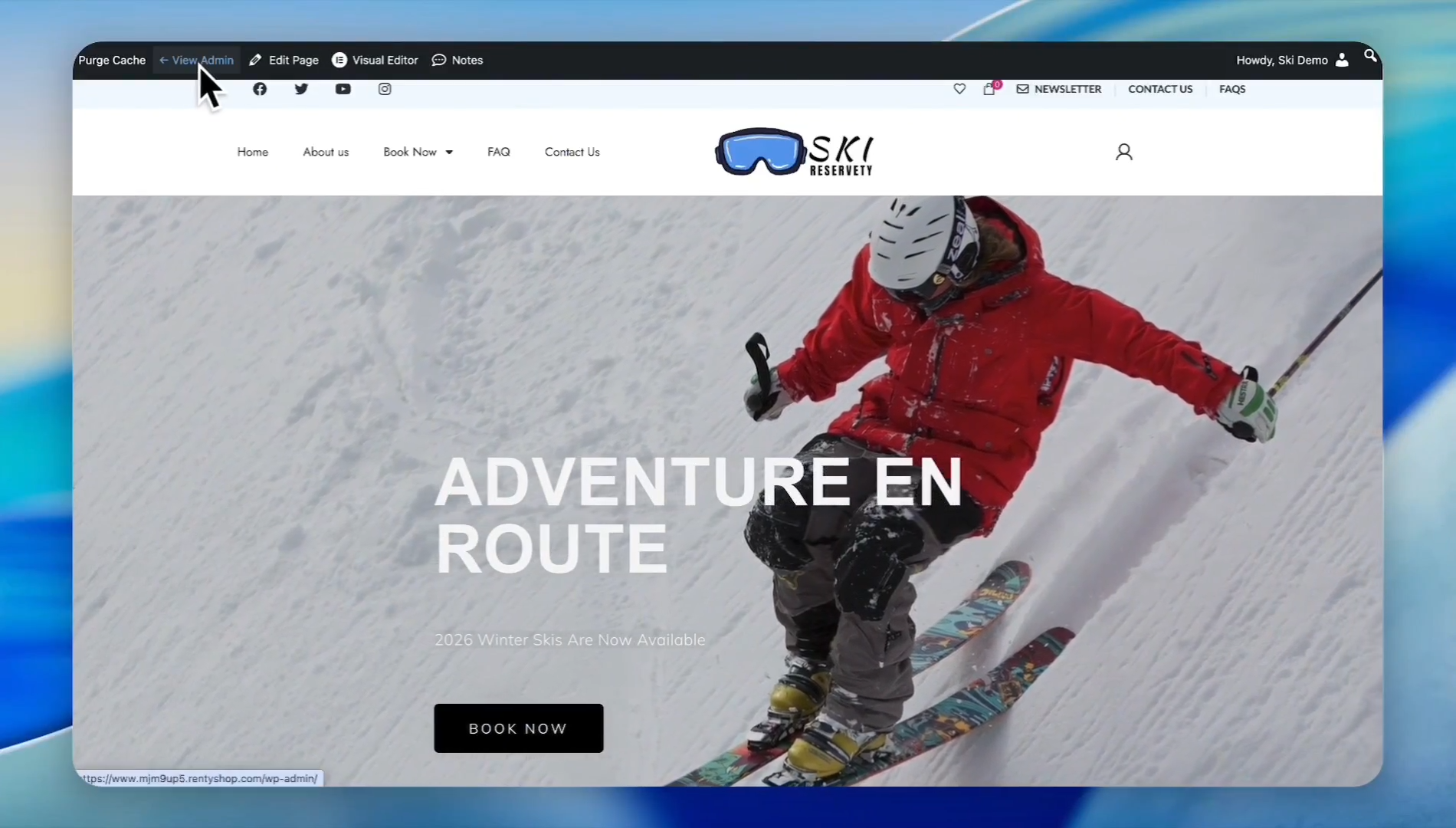This screenshot has height=828, width=1456.
Task: Open Notes in the admin bar
Action: 457,60
